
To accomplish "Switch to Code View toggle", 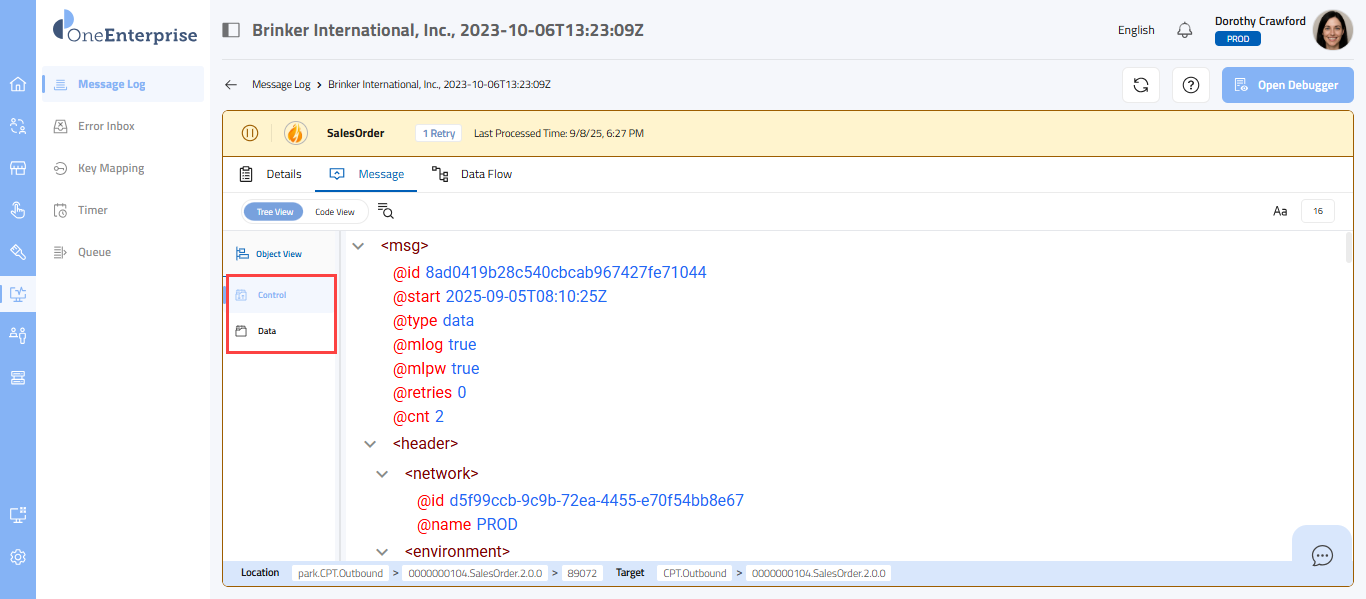I will (335, 212).
